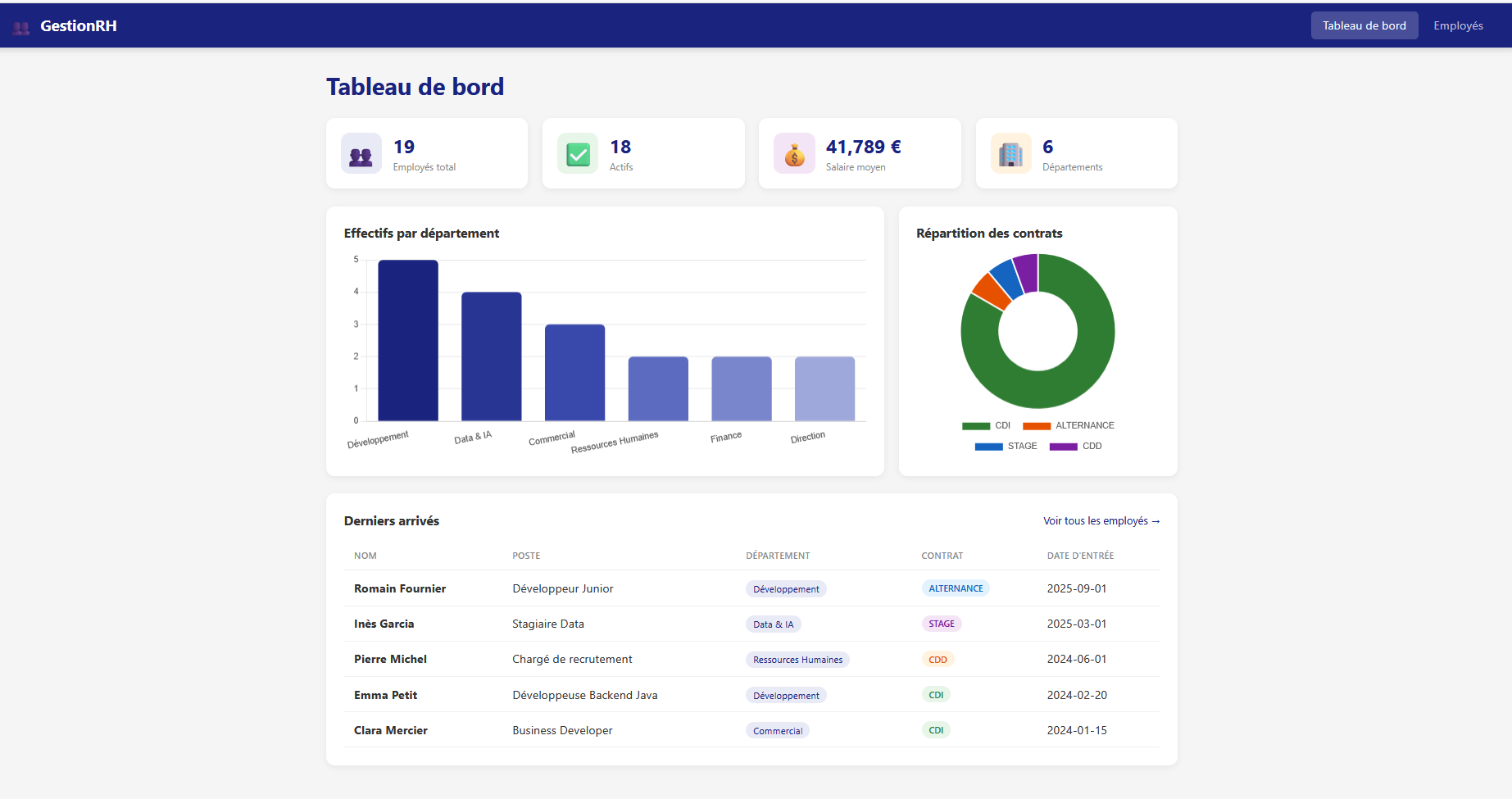Click the STAGE blue legend marker

point(989,446)
